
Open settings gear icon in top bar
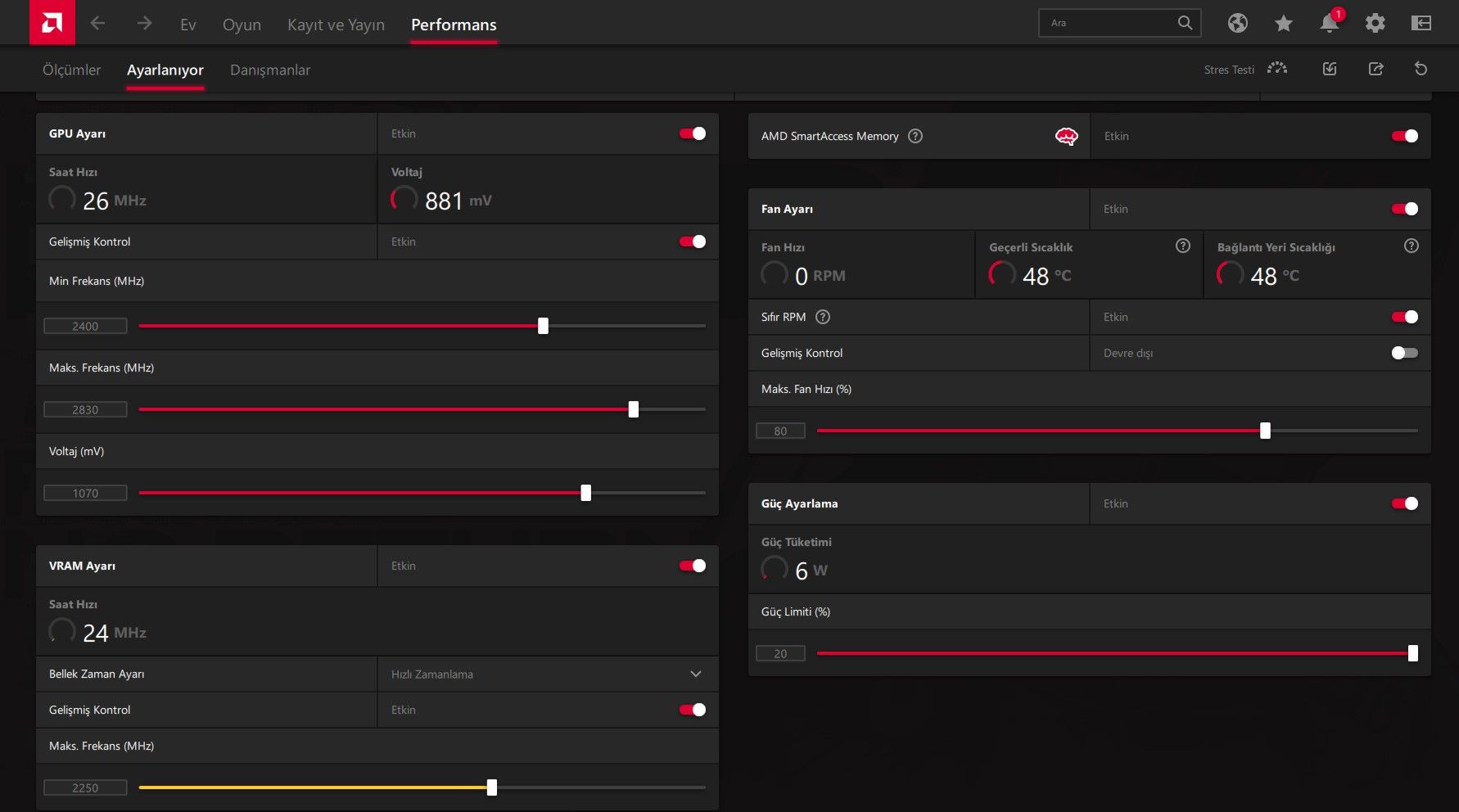[x=1375, y=23]
